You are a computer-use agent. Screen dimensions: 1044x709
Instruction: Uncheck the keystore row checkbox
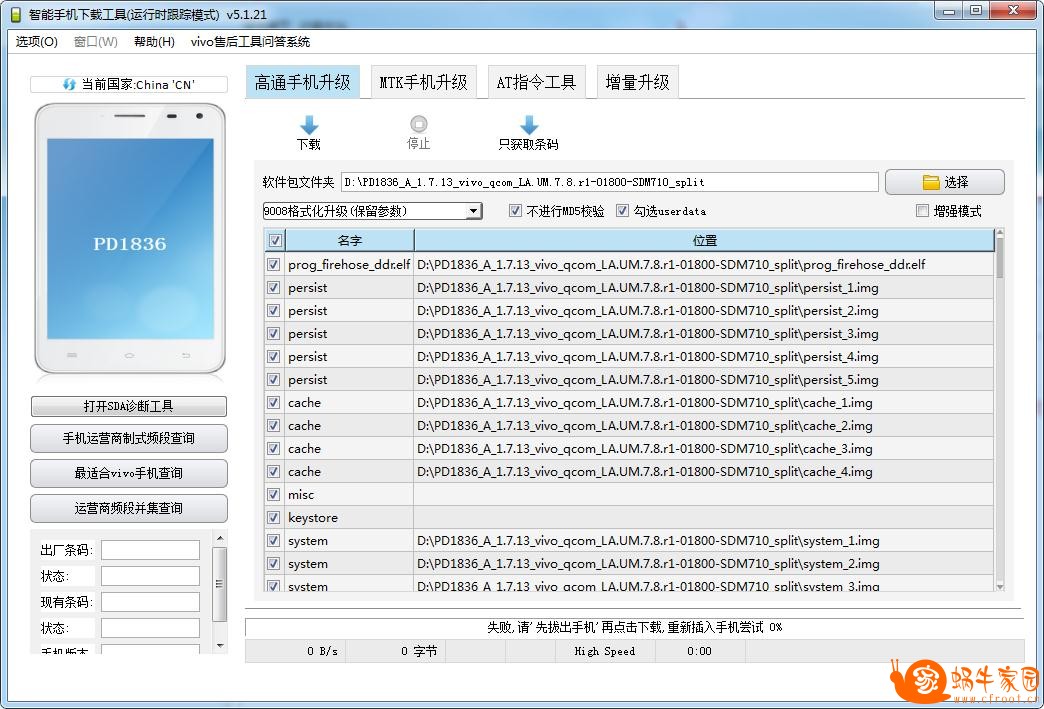pyautogui.click(x=273, y=517)
